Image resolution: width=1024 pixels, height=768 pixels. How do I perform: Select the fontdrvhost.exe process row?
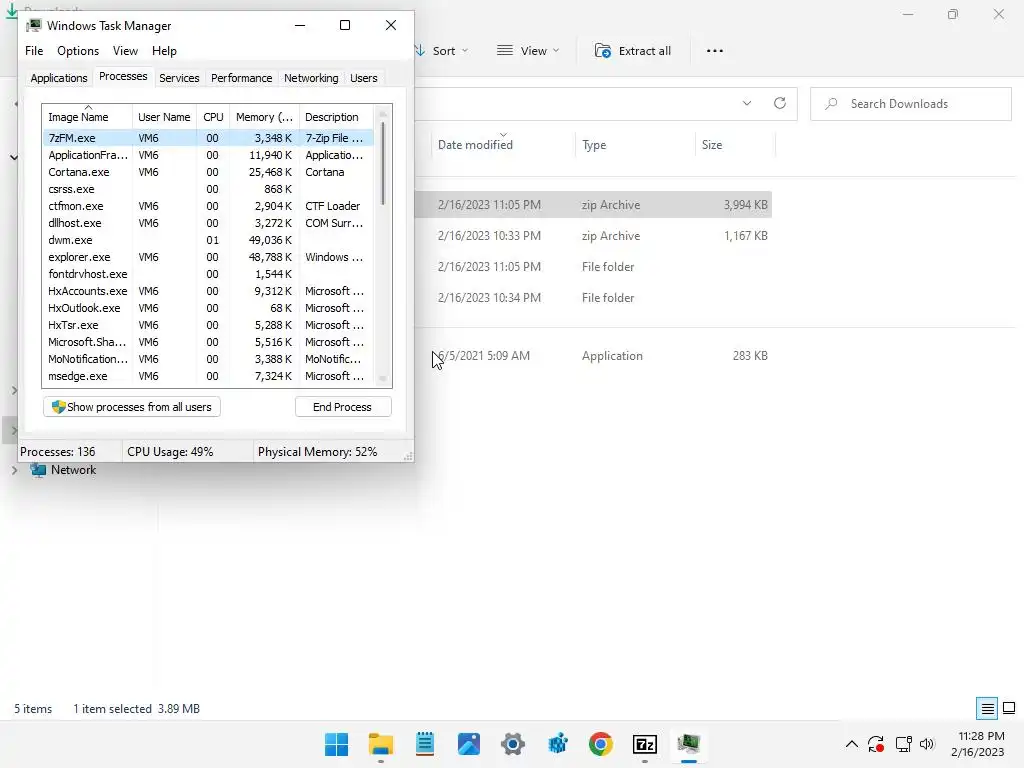208,274
